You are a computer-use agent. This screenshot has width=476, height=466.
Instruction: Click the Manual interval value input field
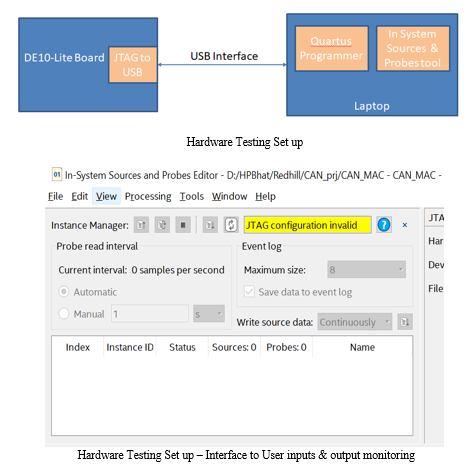point(150,314)
